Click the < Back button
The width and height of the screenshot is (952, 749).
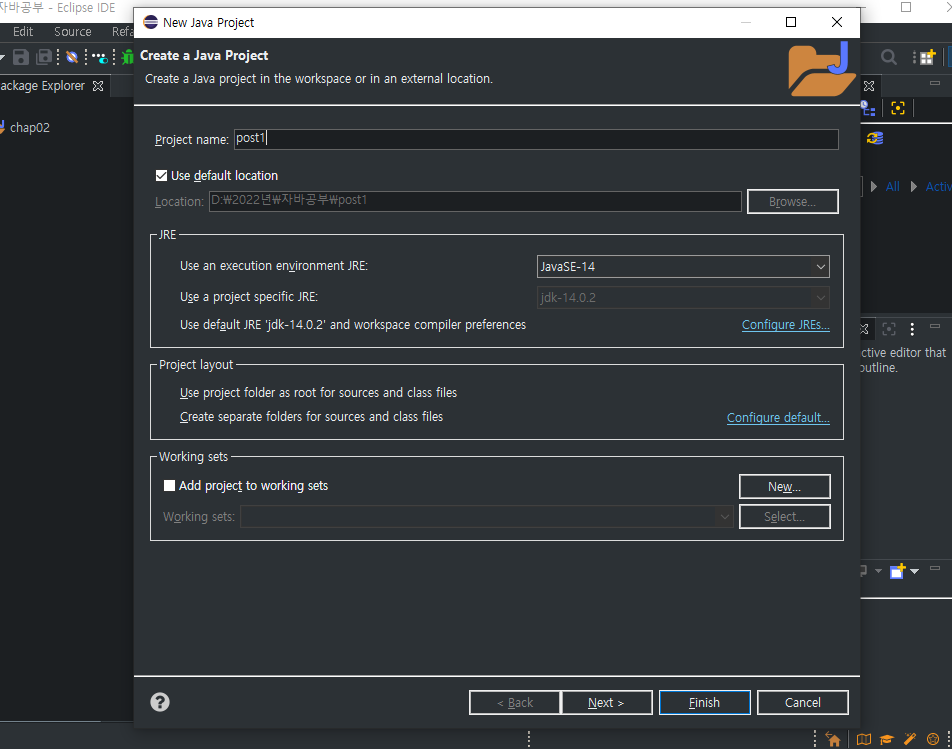click(x=515, y=702)
